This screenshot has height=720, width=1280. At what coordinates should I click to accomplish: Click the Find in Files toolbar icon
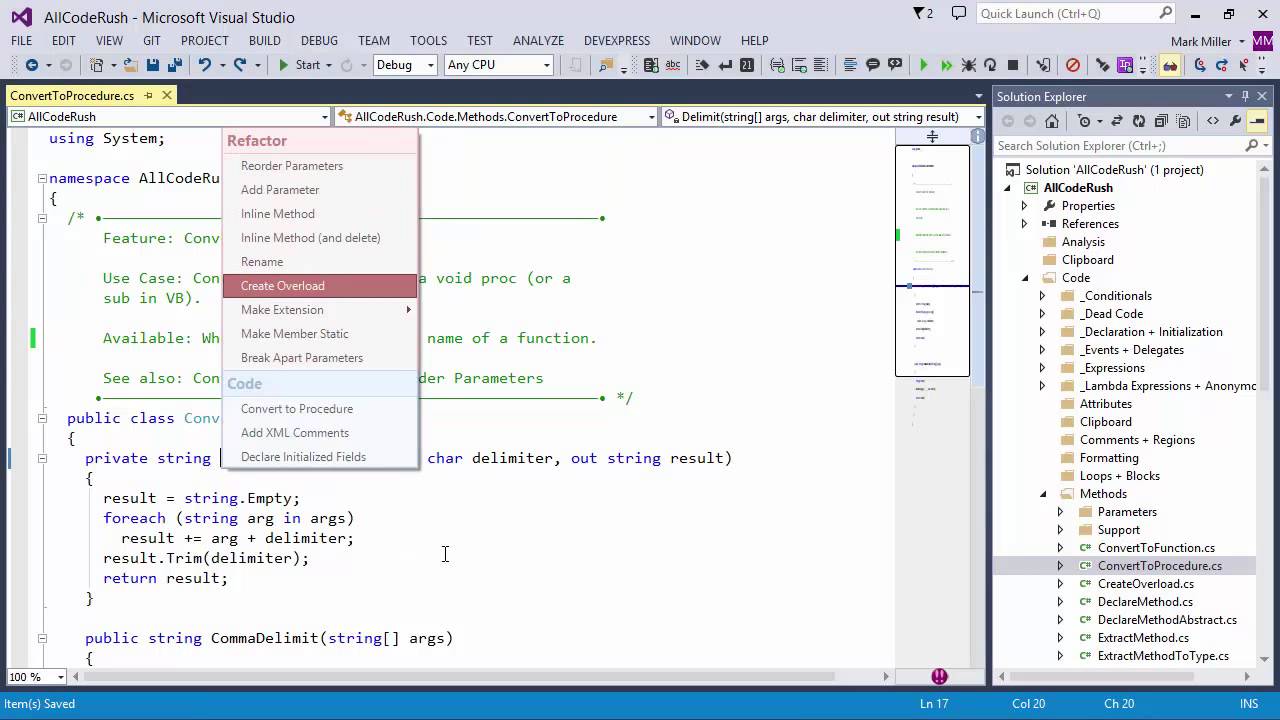[605, 65]
